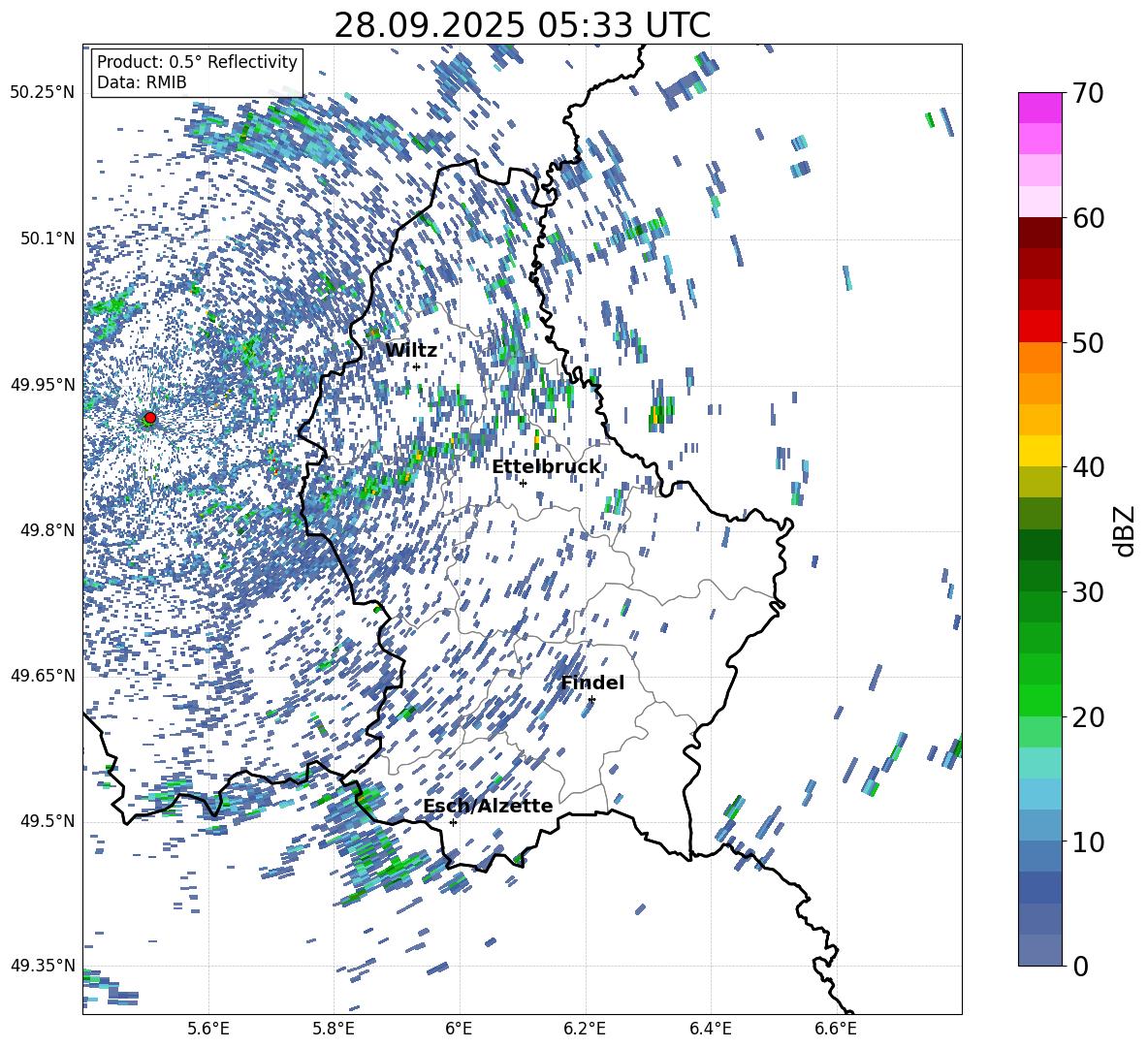
Task: Click the 6°E longitude label
Action: [x=459, y=1029]
